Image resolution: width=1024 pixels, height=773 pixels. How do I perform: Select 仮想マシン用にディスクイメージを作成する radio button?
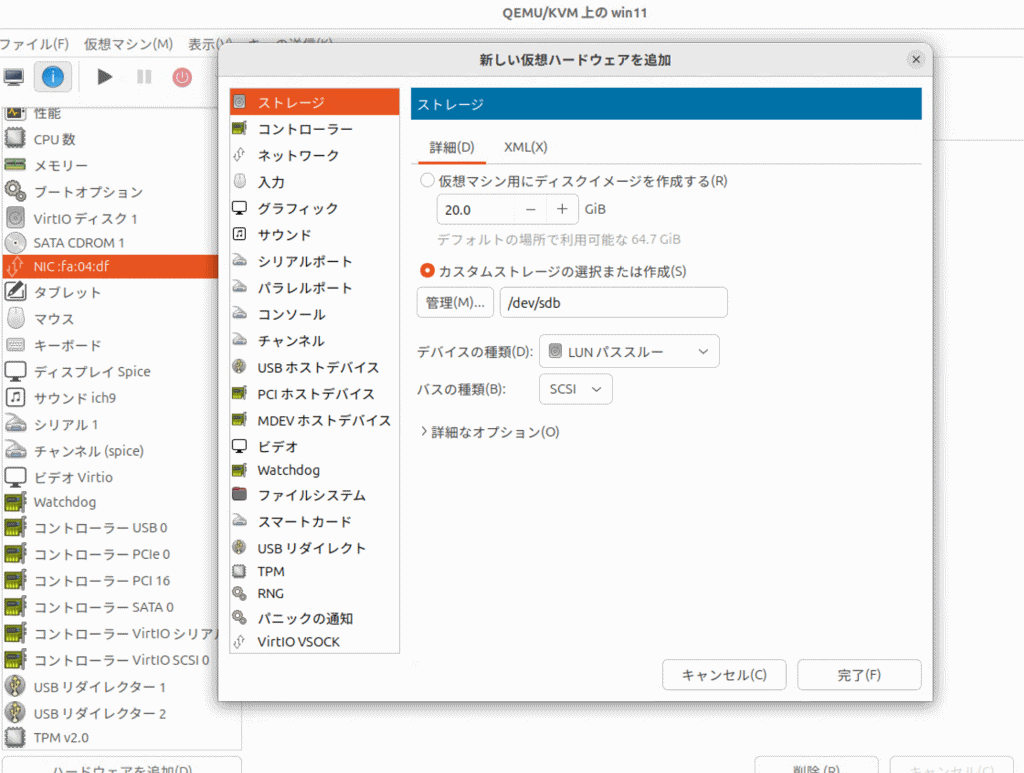[428, 181]
